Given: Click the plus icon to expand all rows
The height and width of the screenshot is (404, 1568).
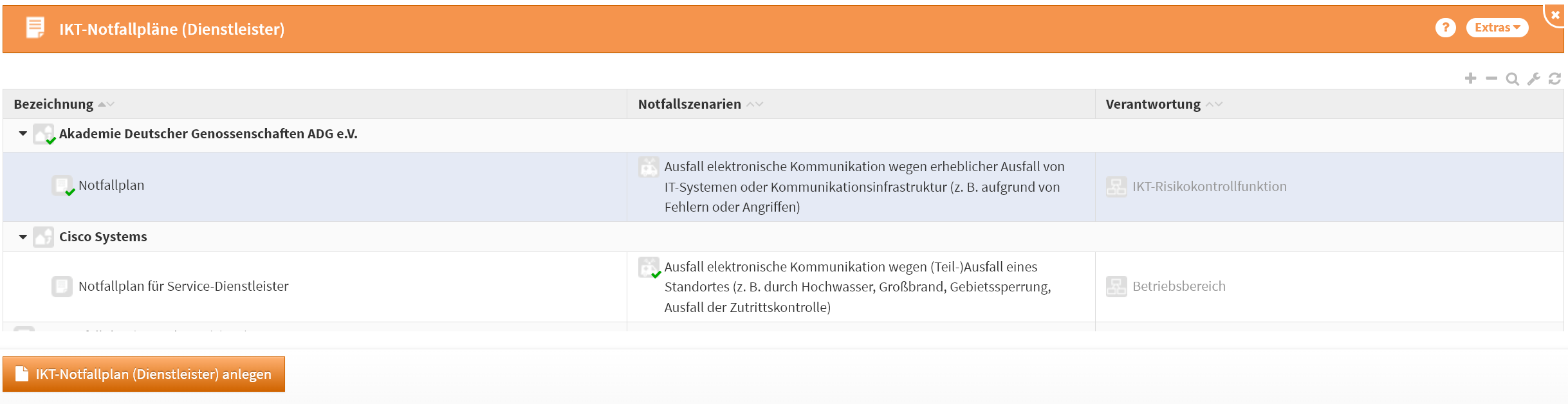Looking at the screenshot, I should point(1470,78).
